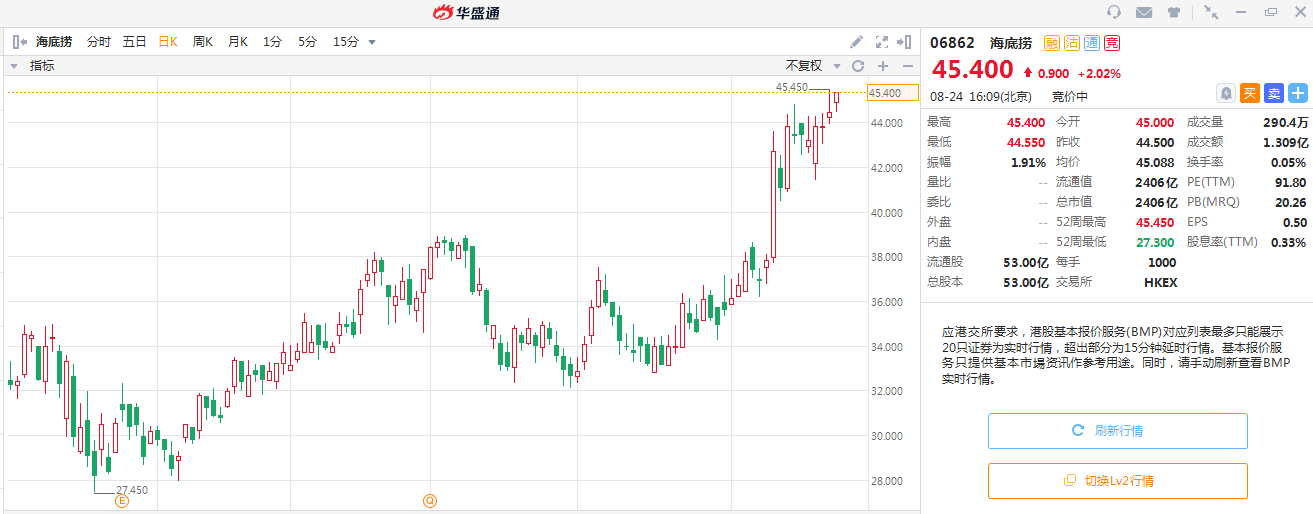Click the 27.450 low price label on chart

[x=132, y=490]
